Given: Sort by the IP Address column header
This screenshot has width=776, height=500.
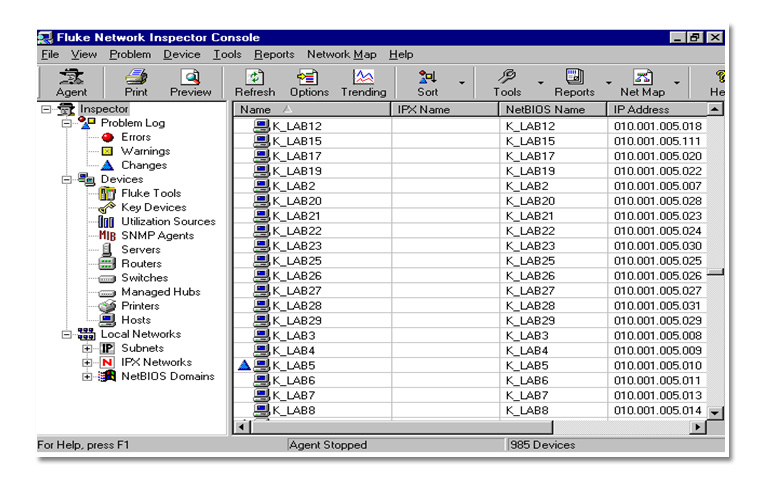Looking at the screenshot, I should pyautogui.click(x=657, y=109).
